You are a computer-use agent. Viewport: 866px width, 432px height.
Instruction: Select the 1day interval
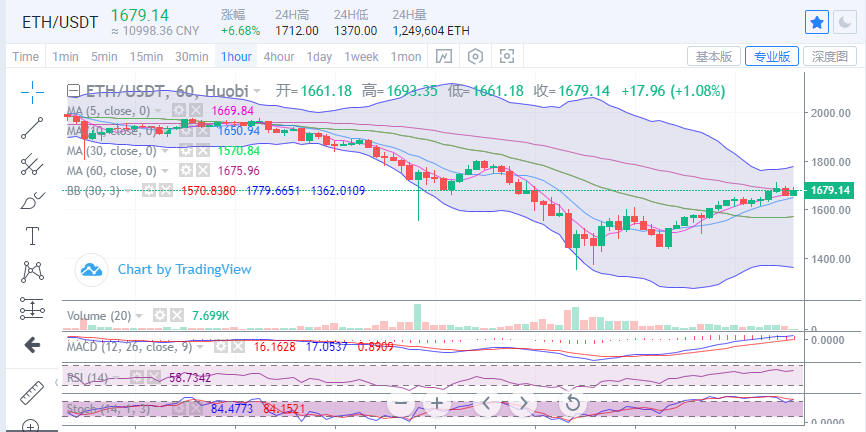click(319, 56)
